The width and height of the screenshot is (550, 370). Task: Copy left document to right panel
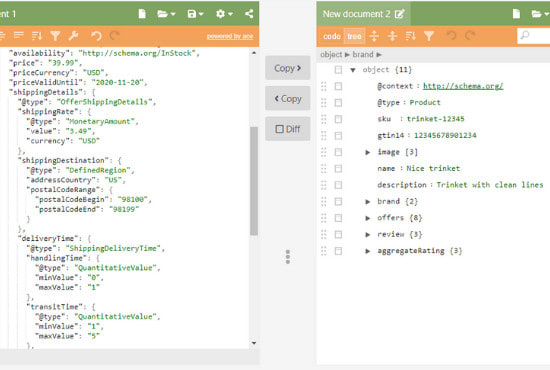288,68
